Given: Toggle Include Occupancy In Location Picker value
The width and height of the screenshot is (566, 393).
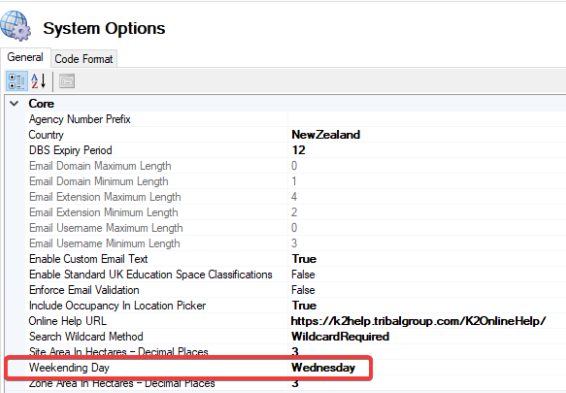Looking at the screenshot, I should [304, 305].
